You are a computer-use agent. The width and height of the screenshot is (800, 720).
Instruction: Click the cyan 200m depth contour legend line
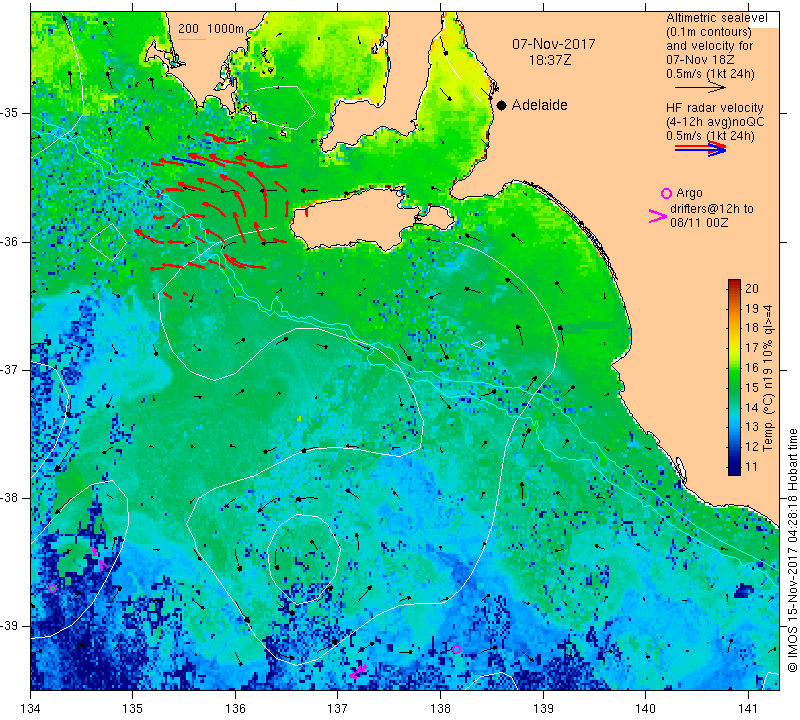[x=192, y=39]
